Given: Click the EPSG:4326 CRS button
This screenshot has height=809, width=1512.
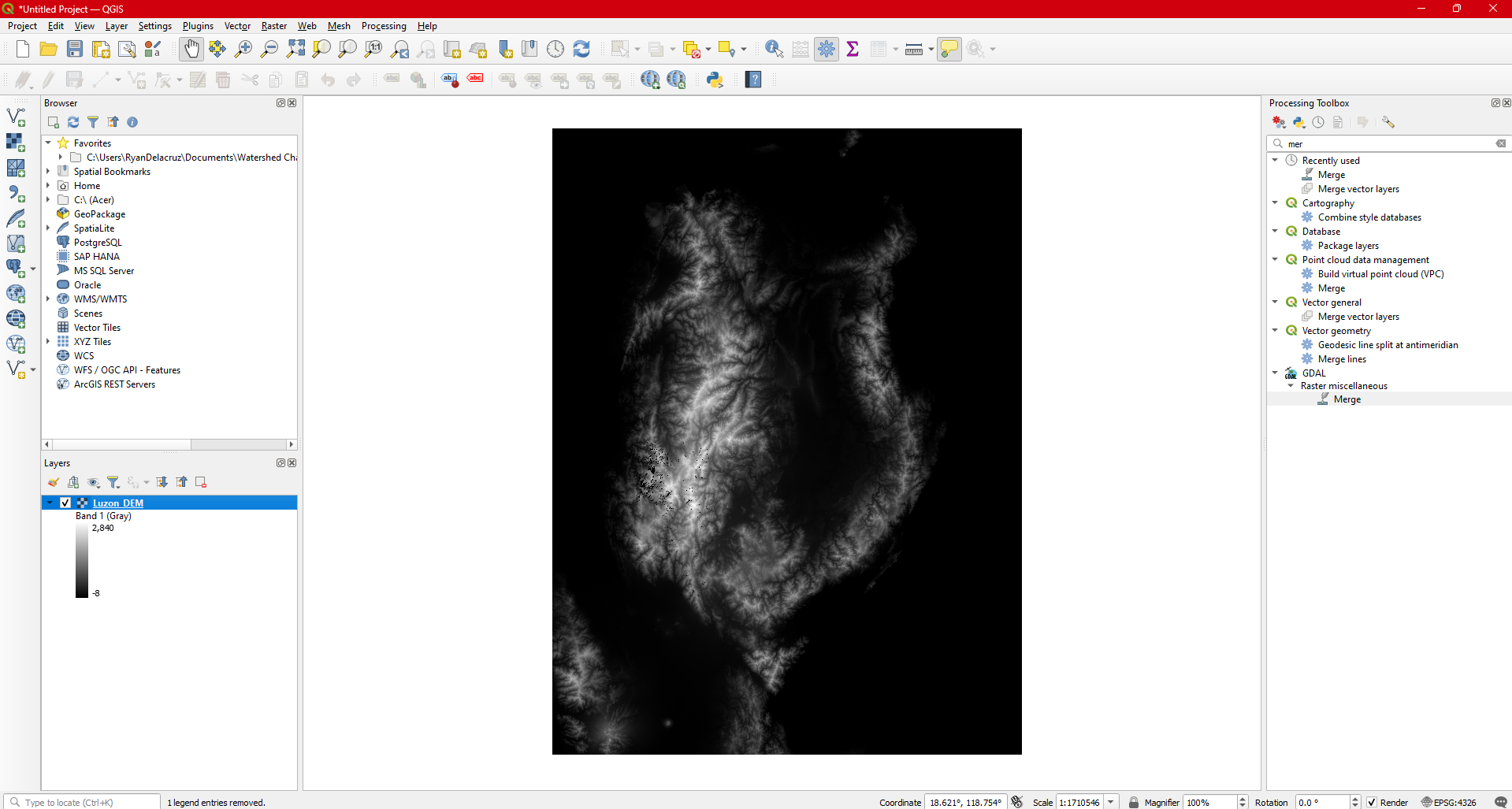Looking at the screenshot, I should 1448,802.
